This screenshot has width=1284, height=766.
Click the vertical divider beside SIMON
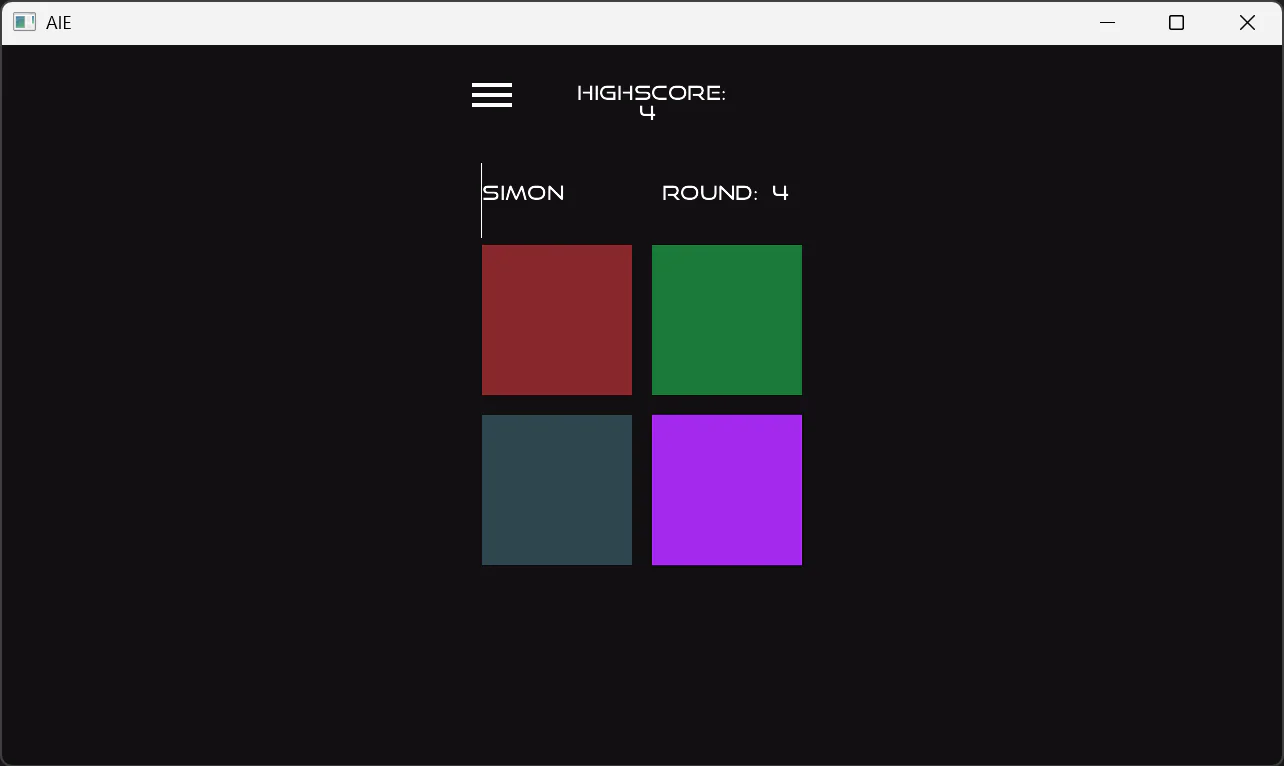point(481,200)
